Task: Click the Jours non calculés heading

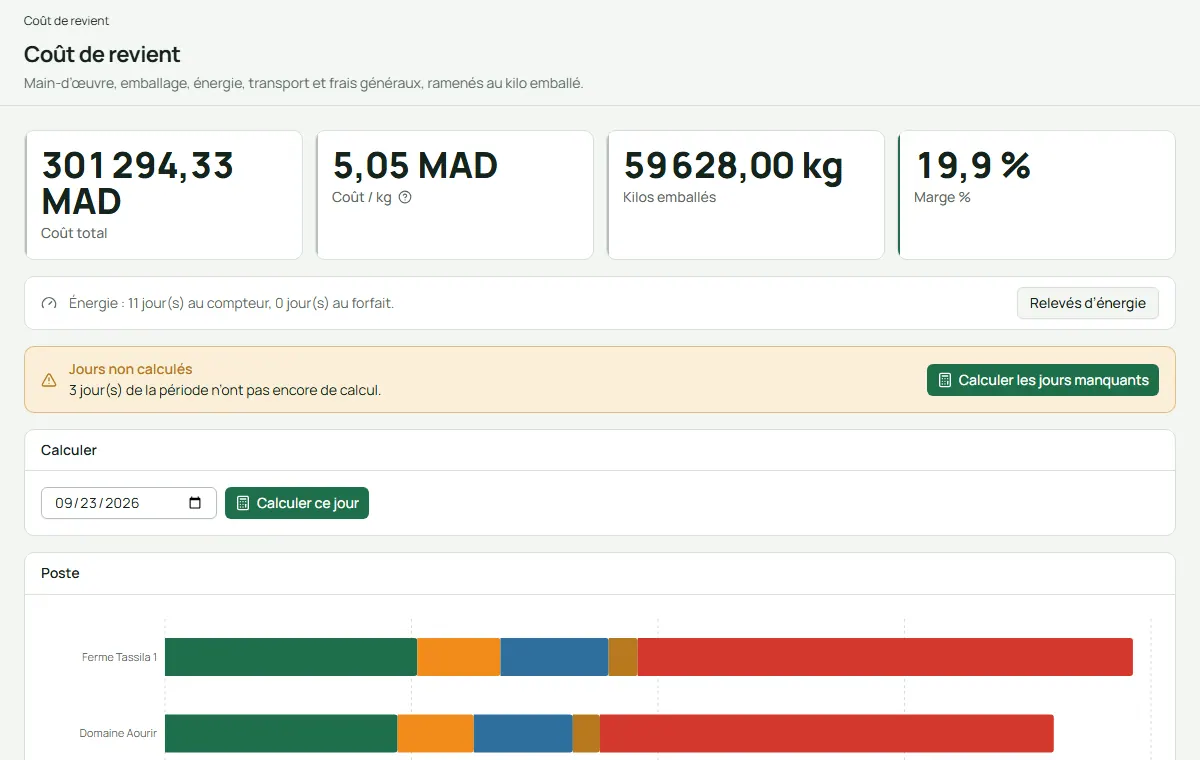Action: [130, 369]
